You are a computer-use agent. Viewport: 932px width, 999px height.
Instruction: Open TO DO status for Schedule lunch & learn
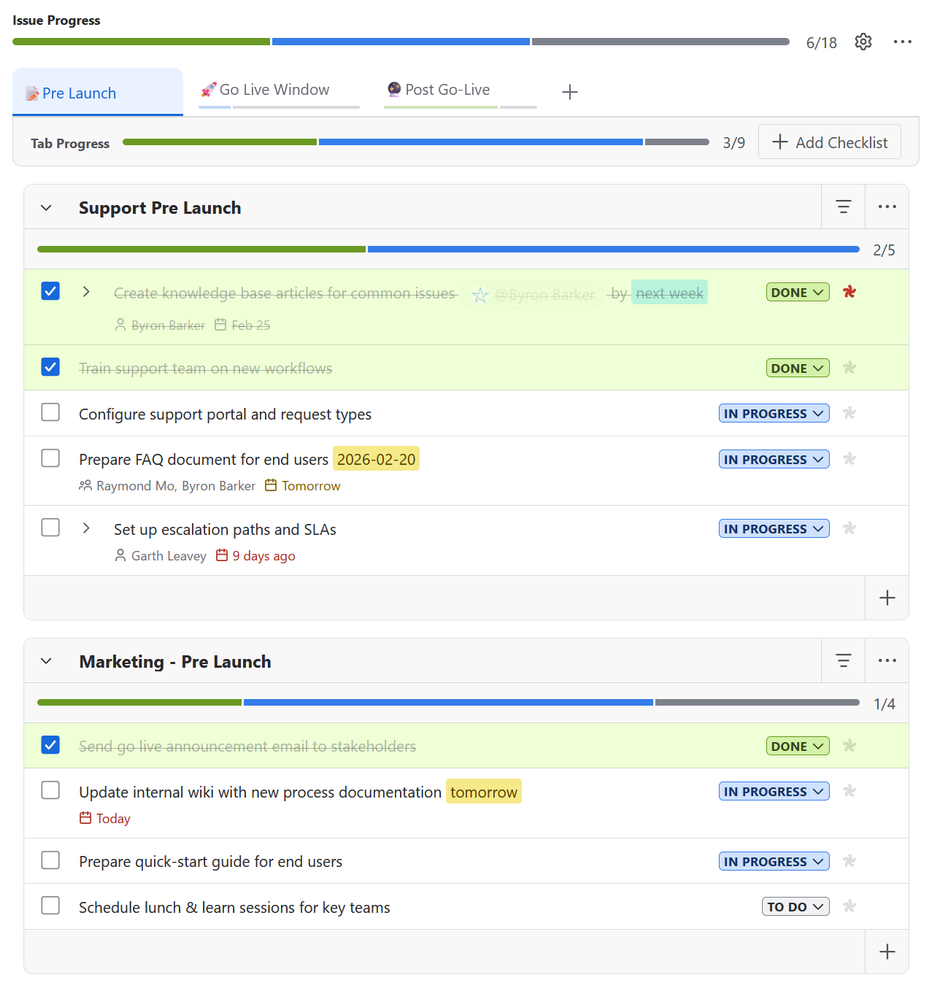pyautogui.click(x=796, y=907)
